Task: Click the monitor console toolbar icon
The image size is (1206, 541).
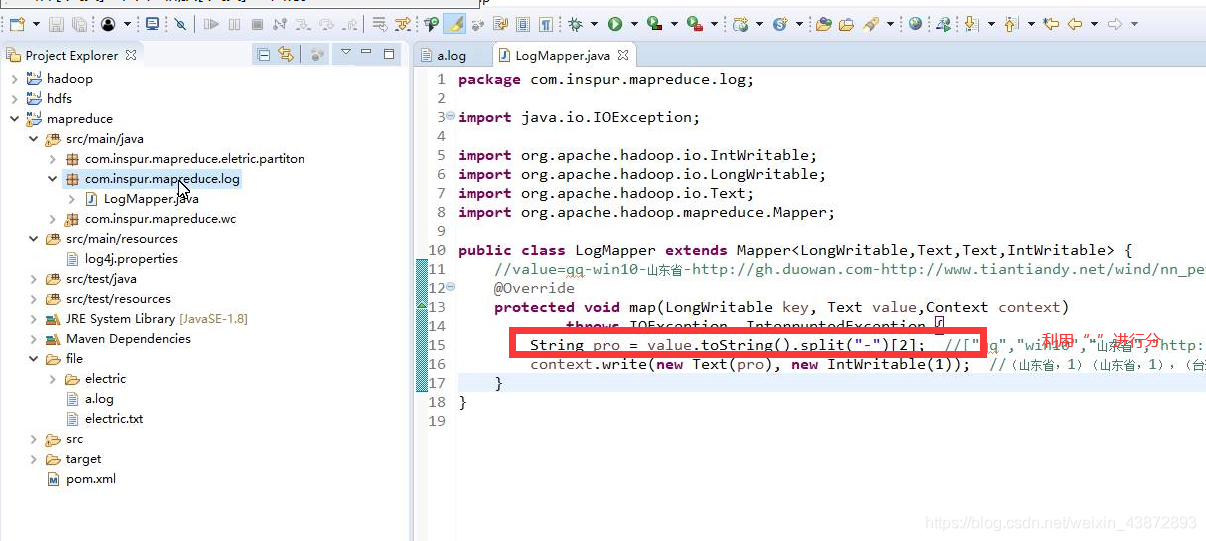Action: tap(152, 24)
